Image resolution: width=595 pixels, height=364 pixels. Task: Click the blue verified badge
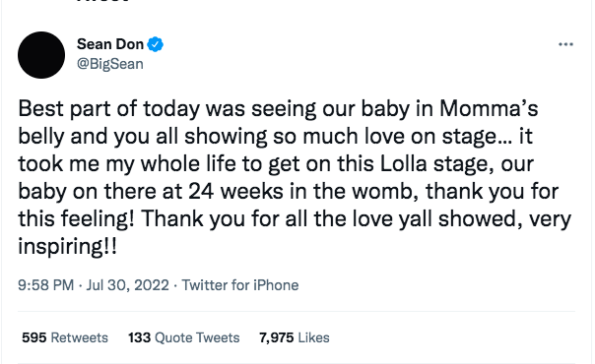155,44
